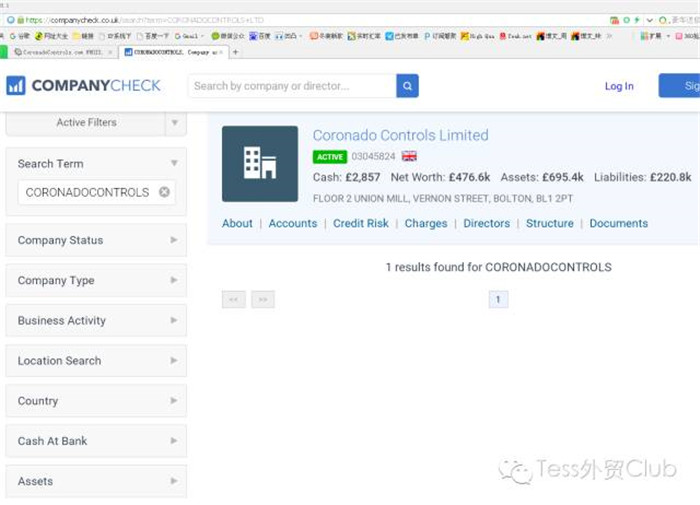The height and width of the screenshot is (505, 700).
Task: Open the Documents link
Action: [618, 223]
